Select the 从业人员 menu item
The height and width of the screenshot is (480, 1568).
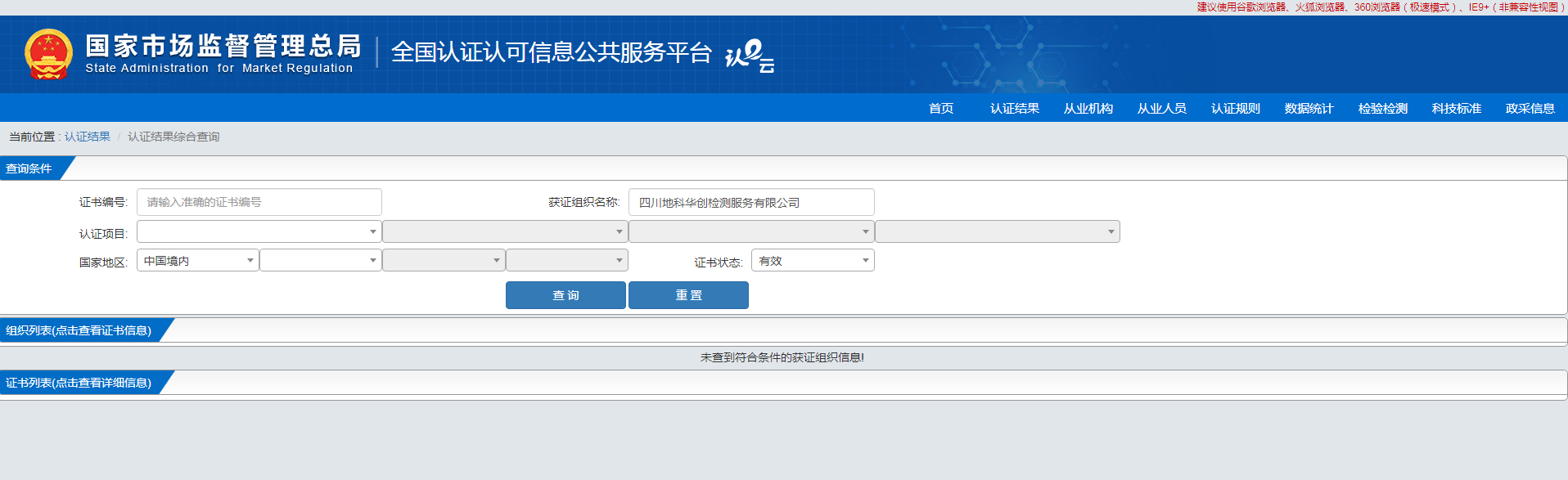1162,108
